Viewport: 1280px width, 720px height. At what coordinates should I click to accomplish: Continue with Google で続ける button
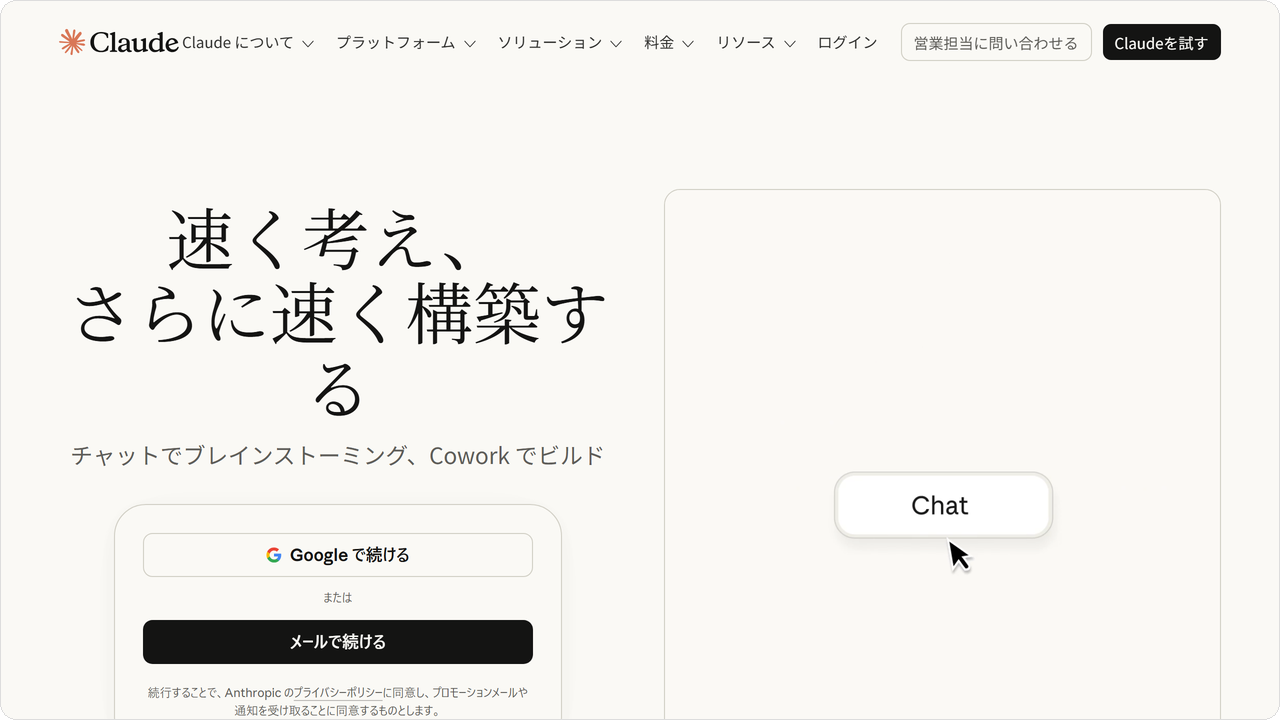pos(338,555)
